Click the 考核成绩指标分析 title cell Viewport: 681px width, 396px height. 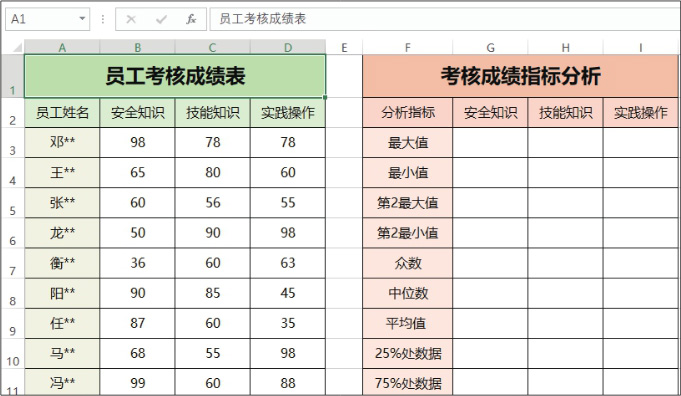click(520, 76)
